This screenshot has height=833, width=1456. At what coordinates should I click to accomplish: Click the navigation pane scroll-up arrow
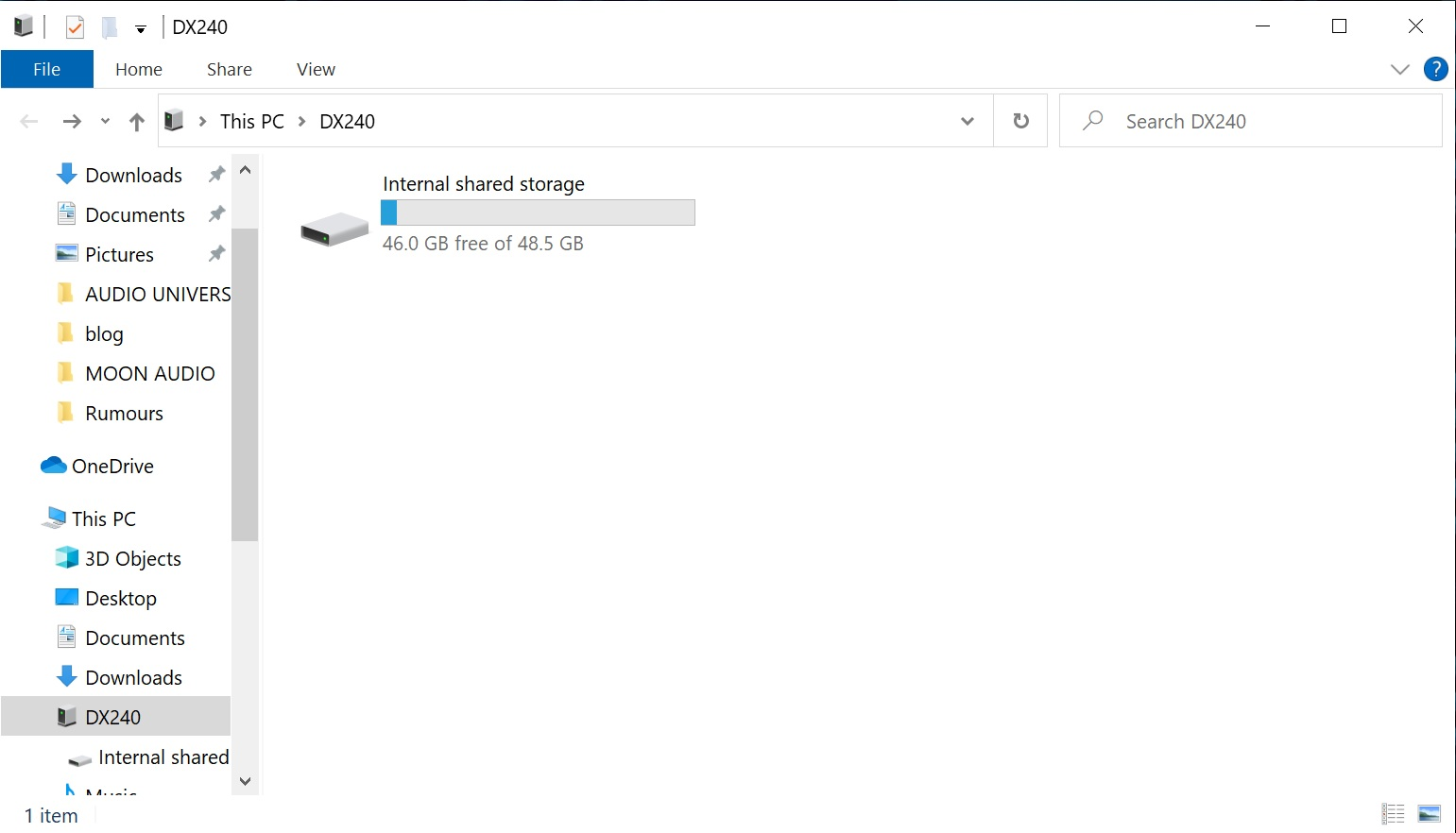coord(245,170)
